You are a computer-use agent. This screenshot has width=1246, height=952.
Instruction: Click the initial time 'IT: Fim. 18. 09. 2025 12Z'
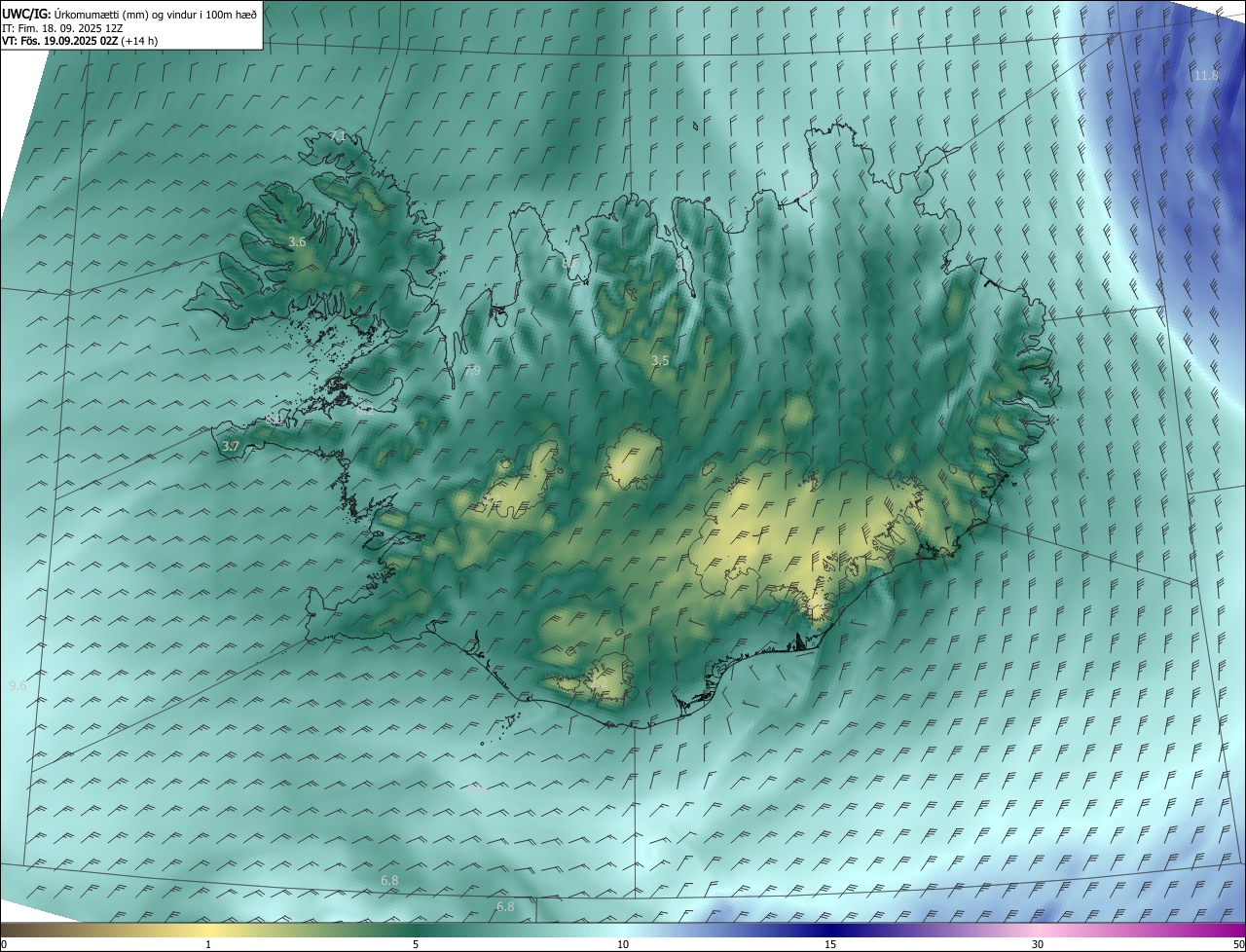pyautogui.click(x=62, y=28)
